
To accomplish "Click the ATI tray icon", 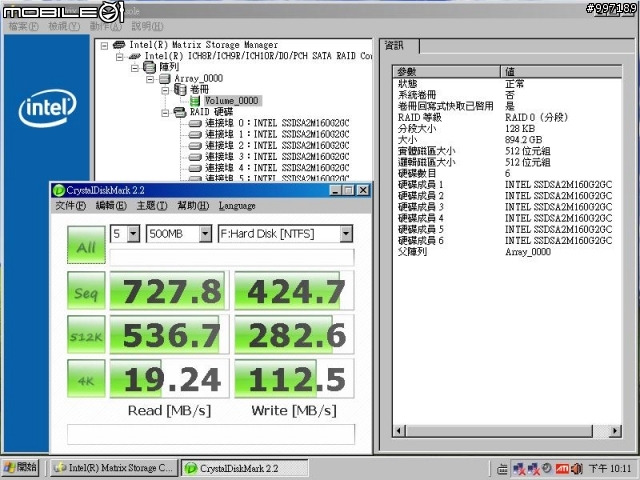I will click(562, 469).
